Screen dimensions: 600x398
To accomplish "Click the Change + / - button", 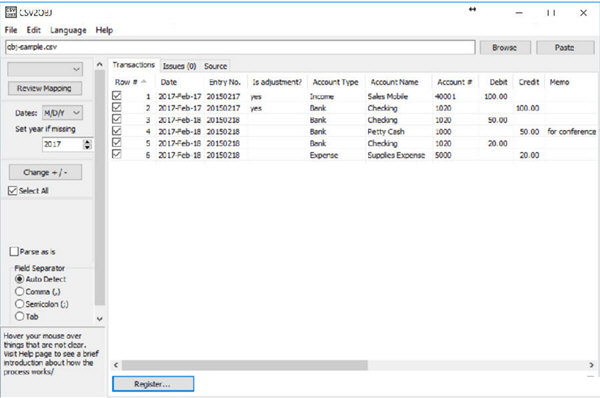I will coord(45,173).
